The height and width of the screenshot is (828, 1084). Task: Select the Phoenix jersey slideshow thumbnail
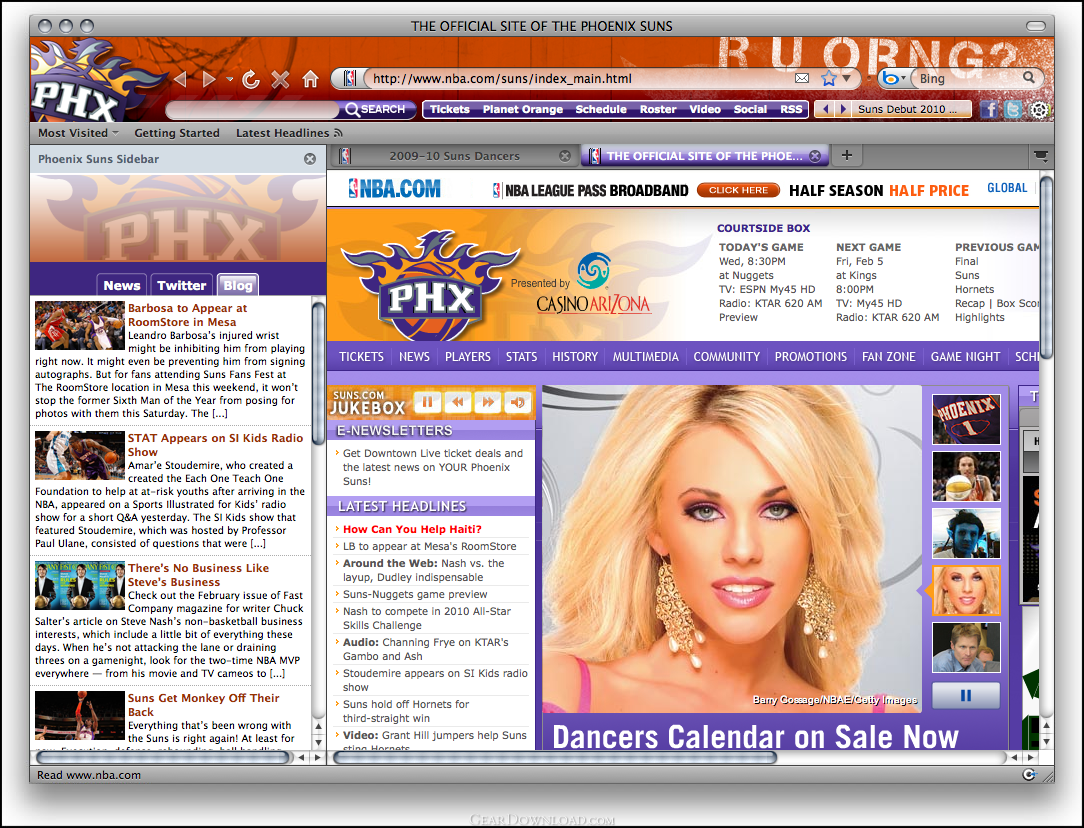(966, 419)
